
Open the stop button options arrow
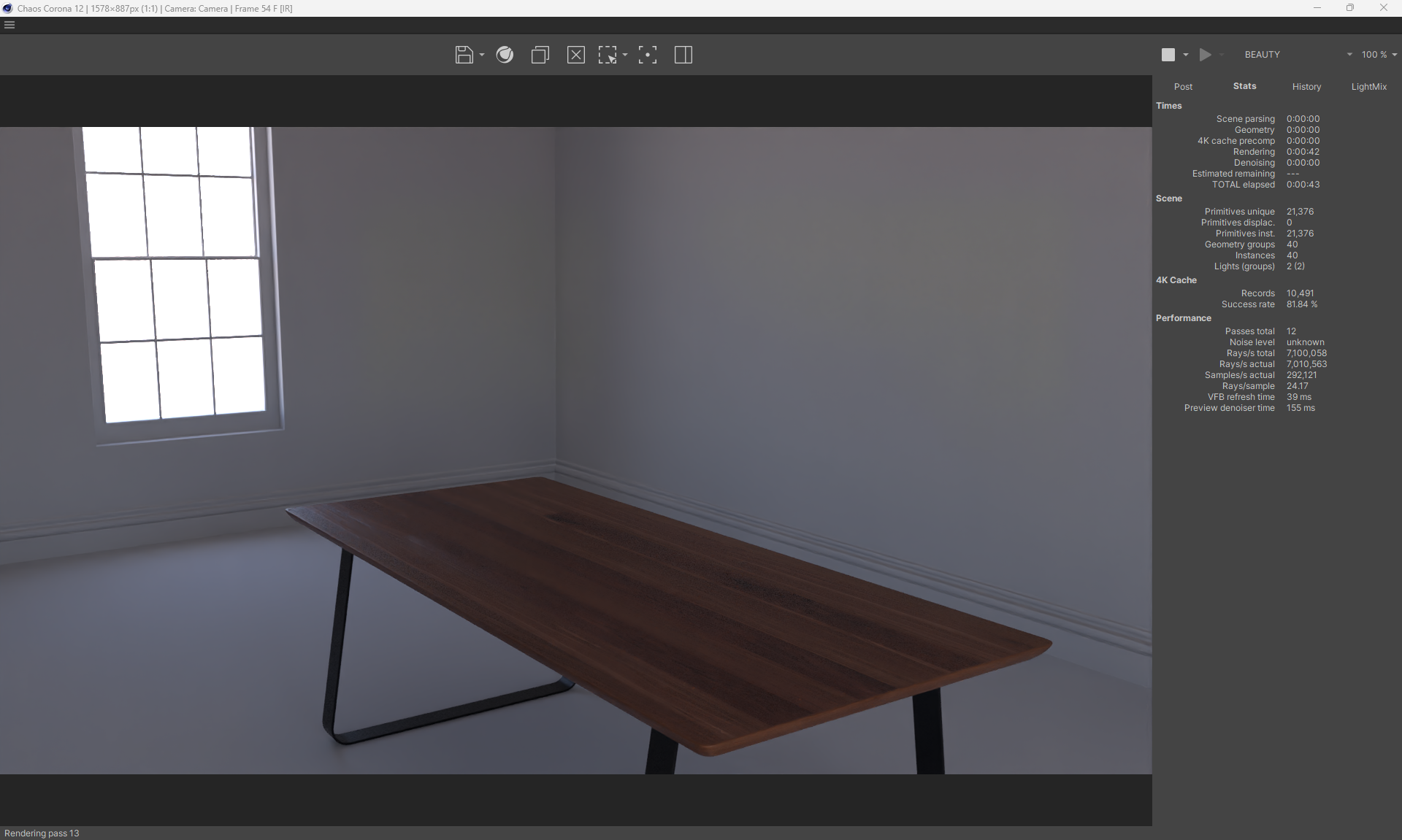pyautogui.click(x=1186, y=55)
